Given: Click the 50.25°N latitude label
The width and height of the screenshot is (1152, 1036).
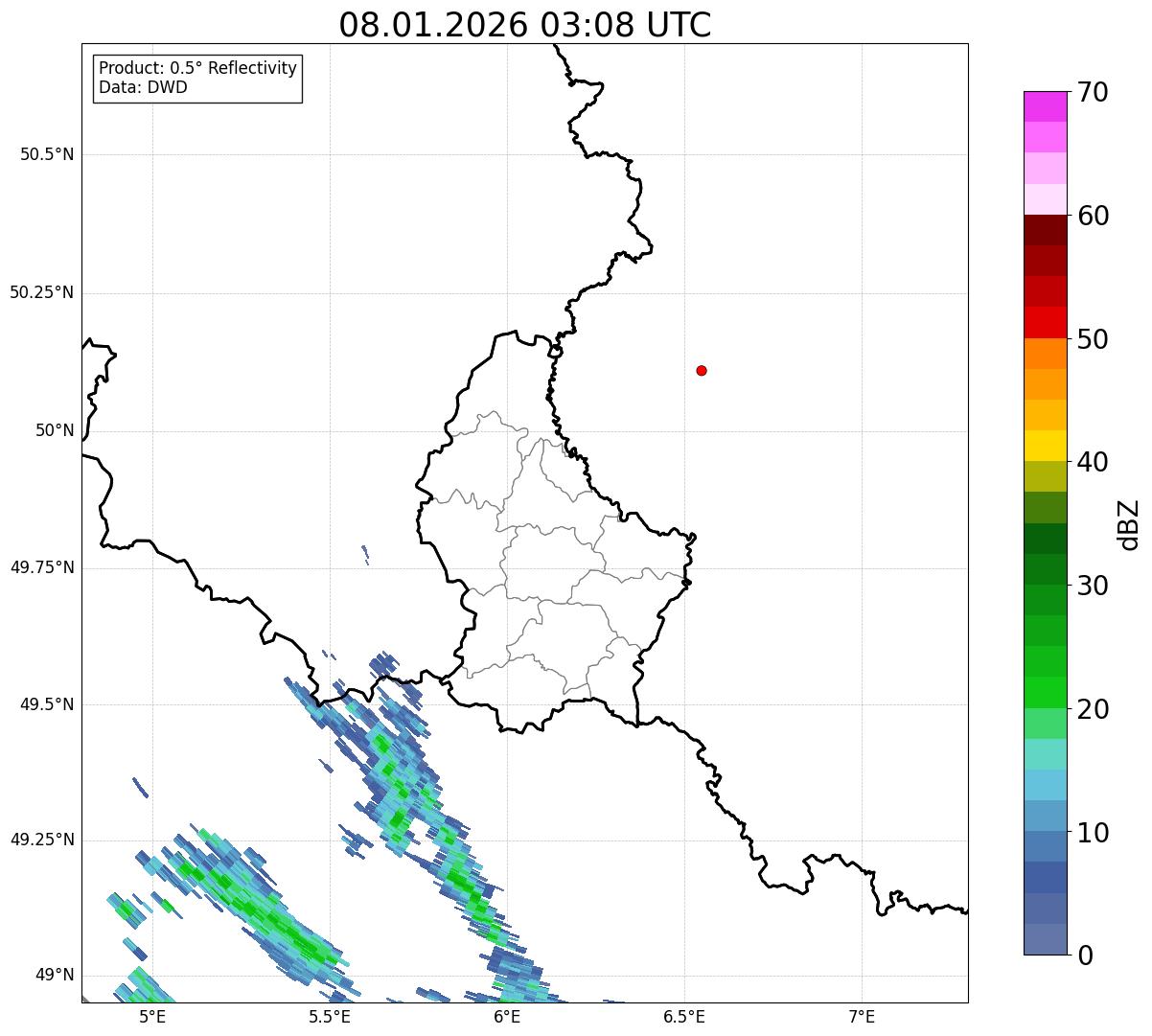Looking at the screenshot, I should [41, 292].
